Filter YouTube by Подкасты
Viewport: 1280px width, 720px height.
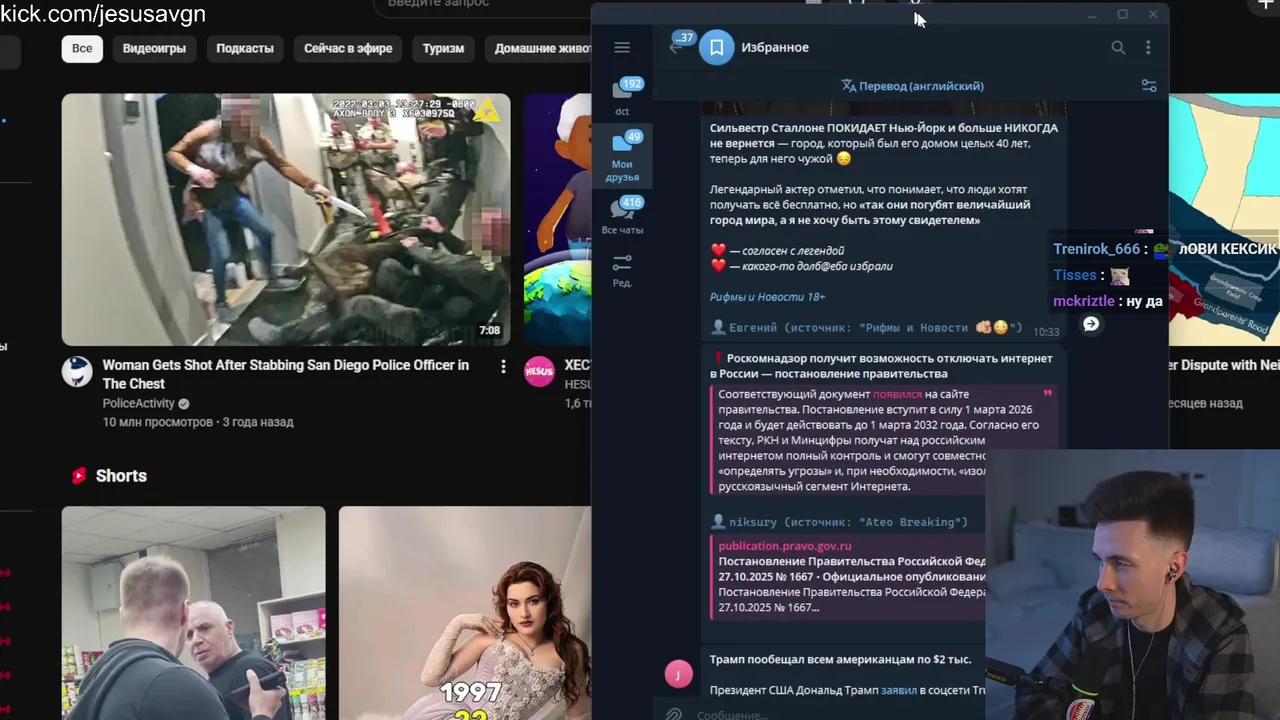(245, 48)
